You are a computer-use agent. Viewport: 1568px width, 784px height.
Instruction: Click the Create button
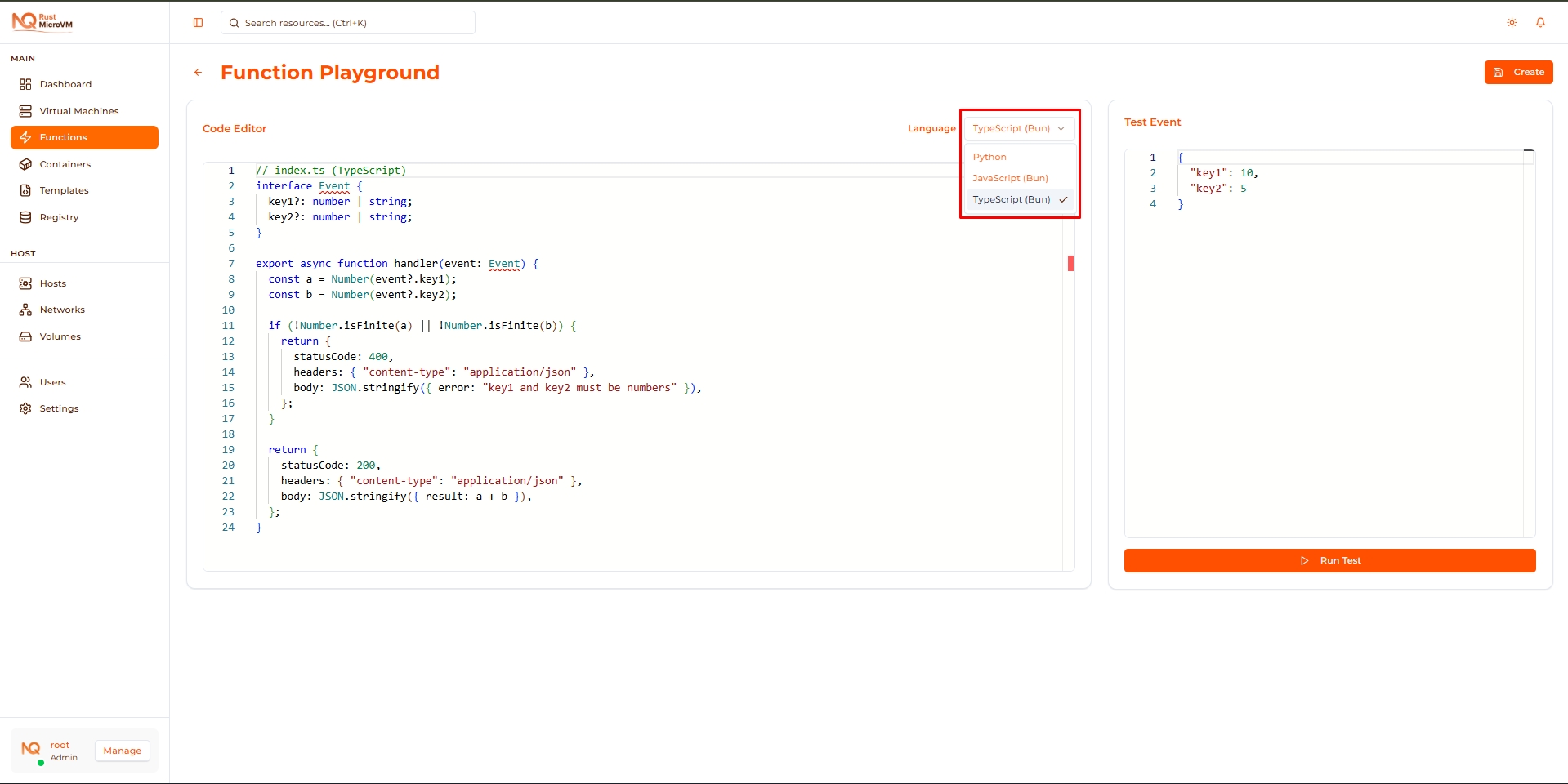pos(1519,72)
